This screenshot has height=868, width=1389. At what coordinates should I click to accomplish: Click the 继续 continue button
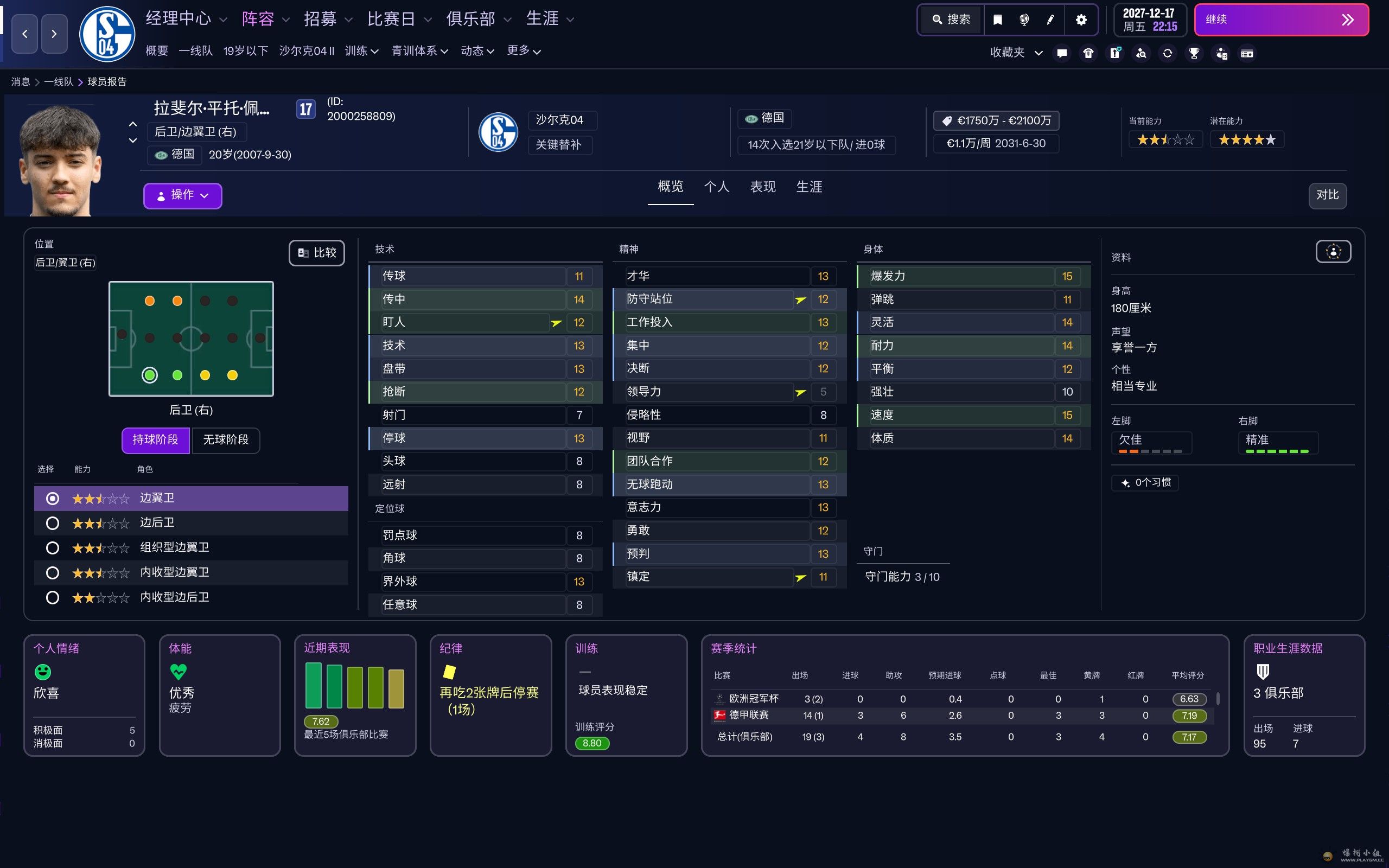point(1281,20)
